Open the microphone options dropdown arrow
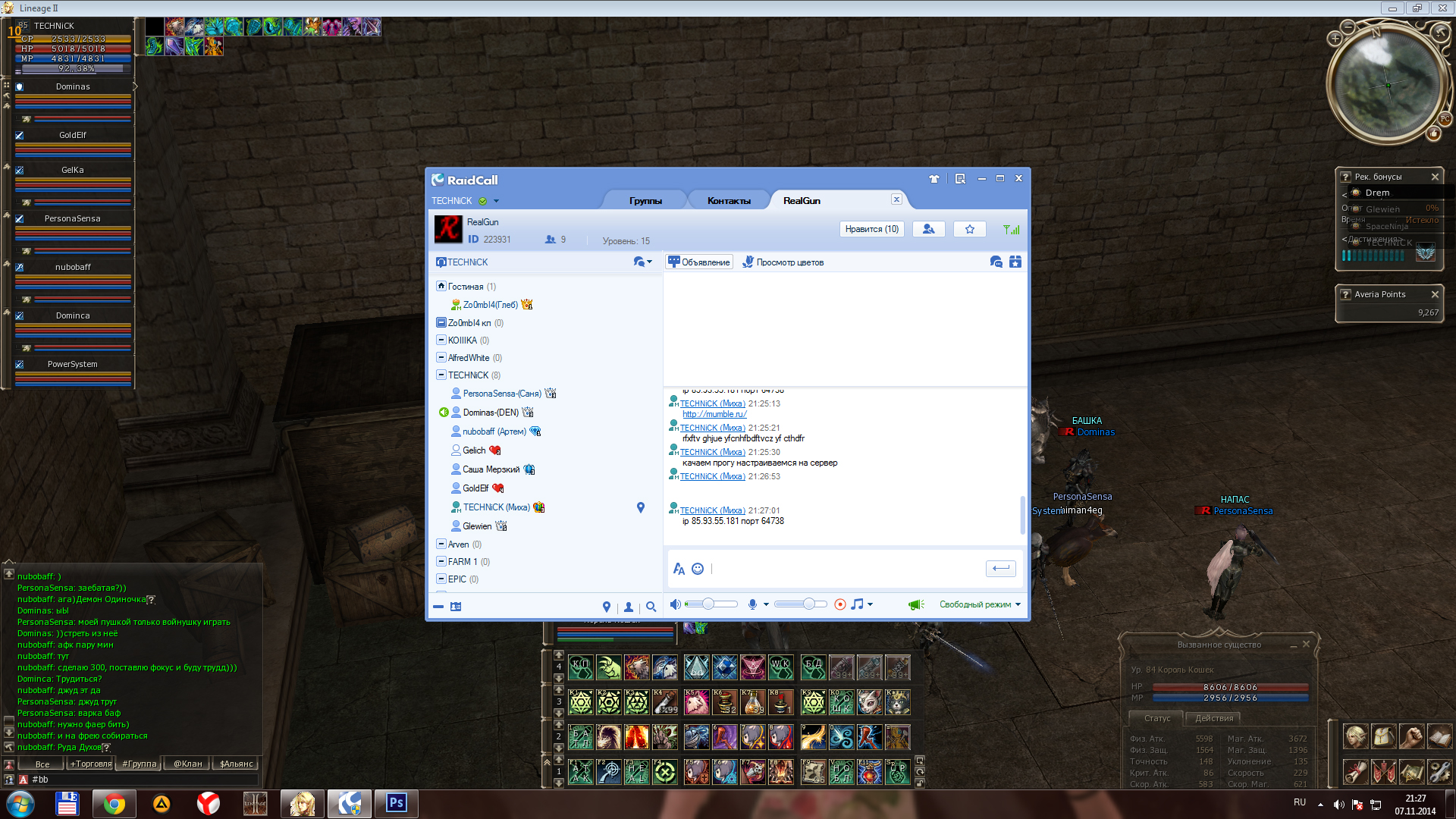Screen dimensions: 1456x819 766,604
